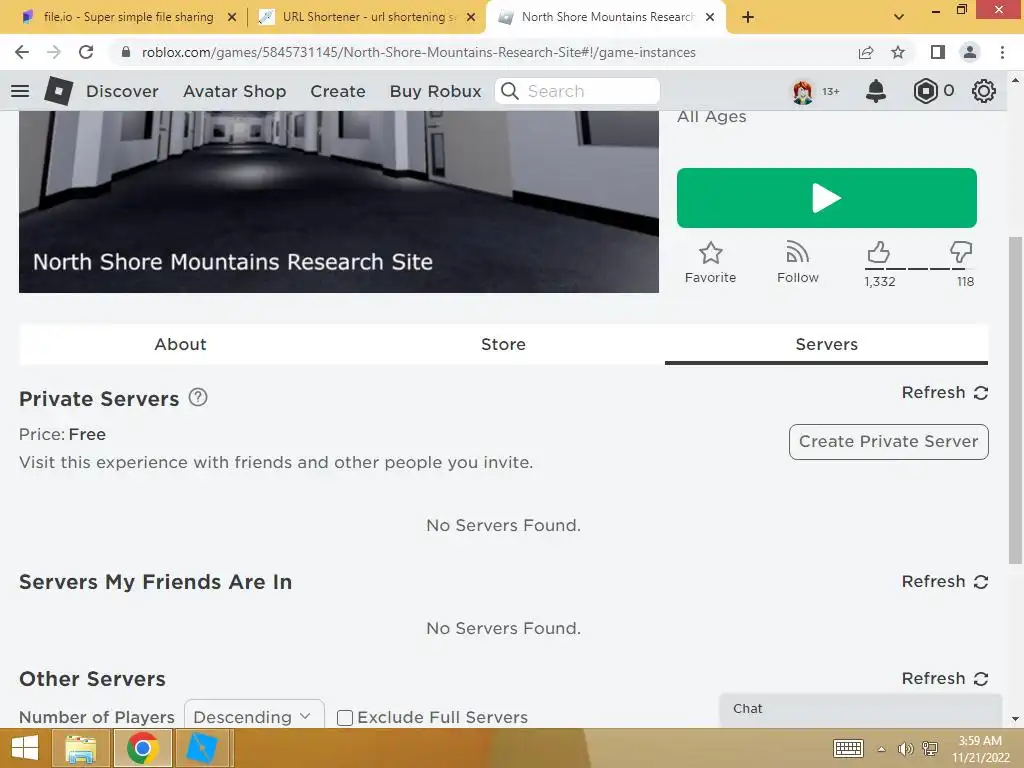Open File Explorer from the taskbar

(x=80, y=748)
